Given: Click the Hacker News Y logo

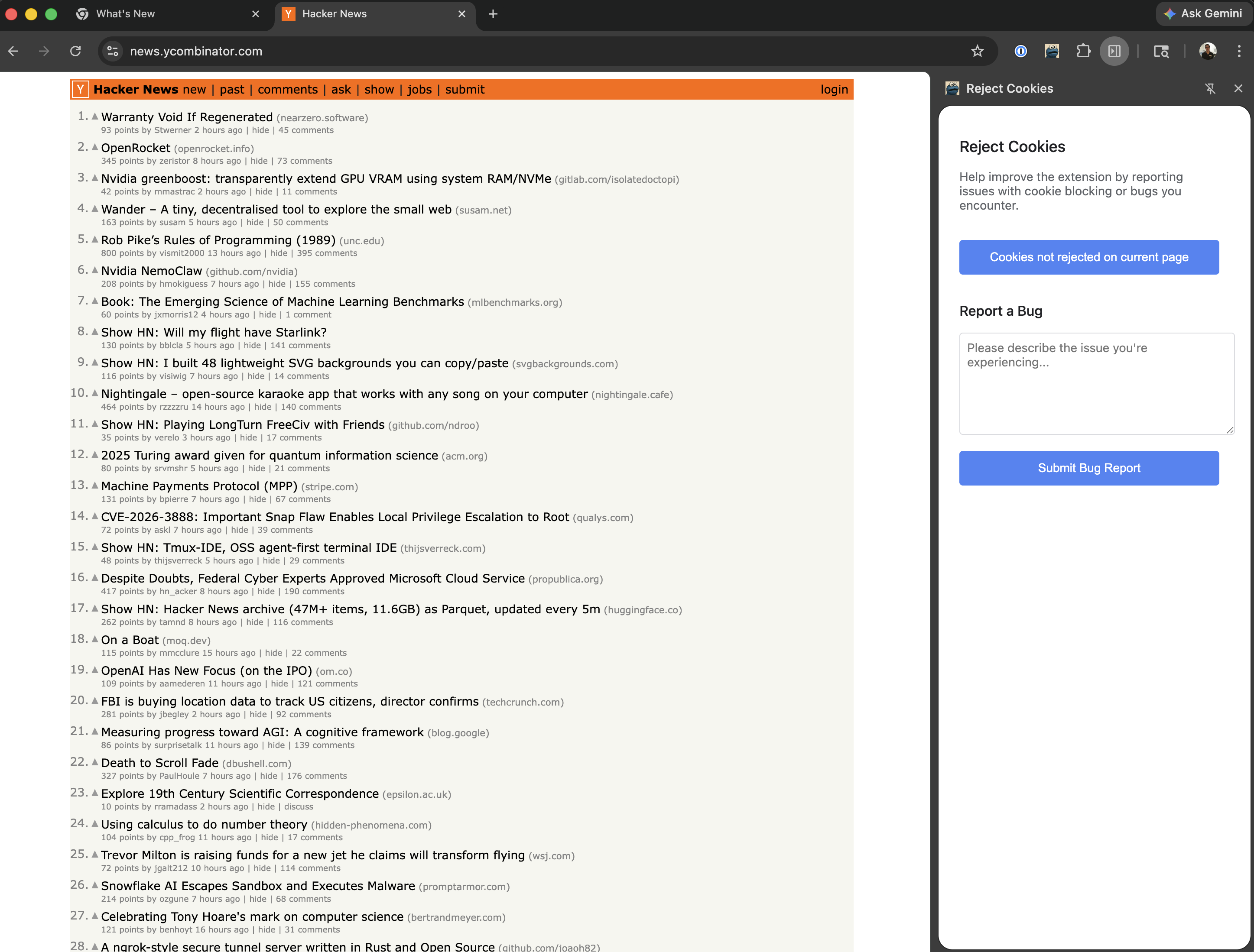Looking at the screenshot, I should (81, 90).
